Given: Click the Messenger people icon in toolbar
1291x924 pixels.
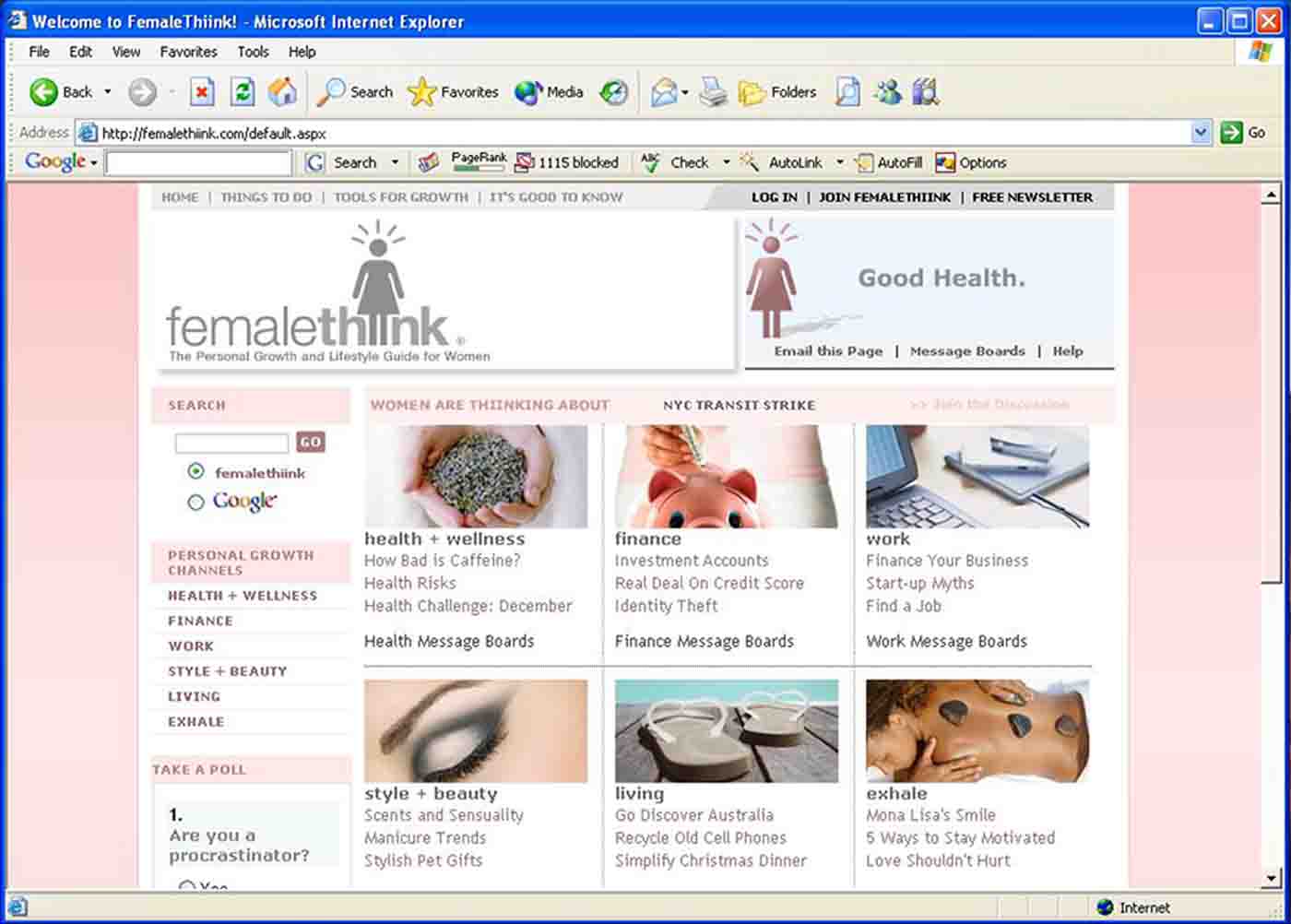Looking at the screenshot, I should tap(888, 91).
